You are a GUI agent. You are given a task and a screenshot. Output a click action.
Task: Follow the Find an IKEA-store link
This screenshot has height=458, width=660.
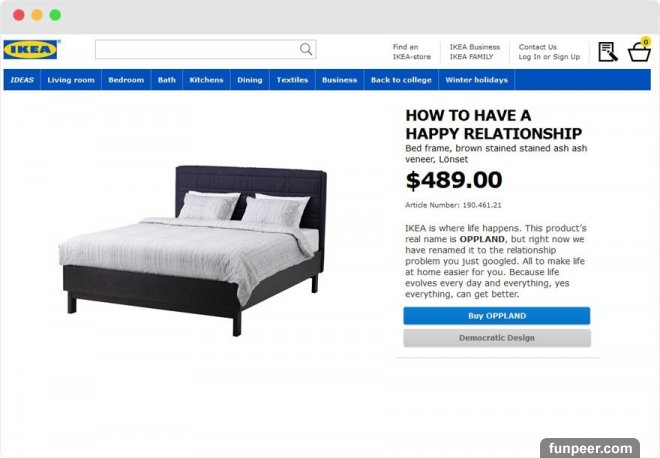click(412, 52)
